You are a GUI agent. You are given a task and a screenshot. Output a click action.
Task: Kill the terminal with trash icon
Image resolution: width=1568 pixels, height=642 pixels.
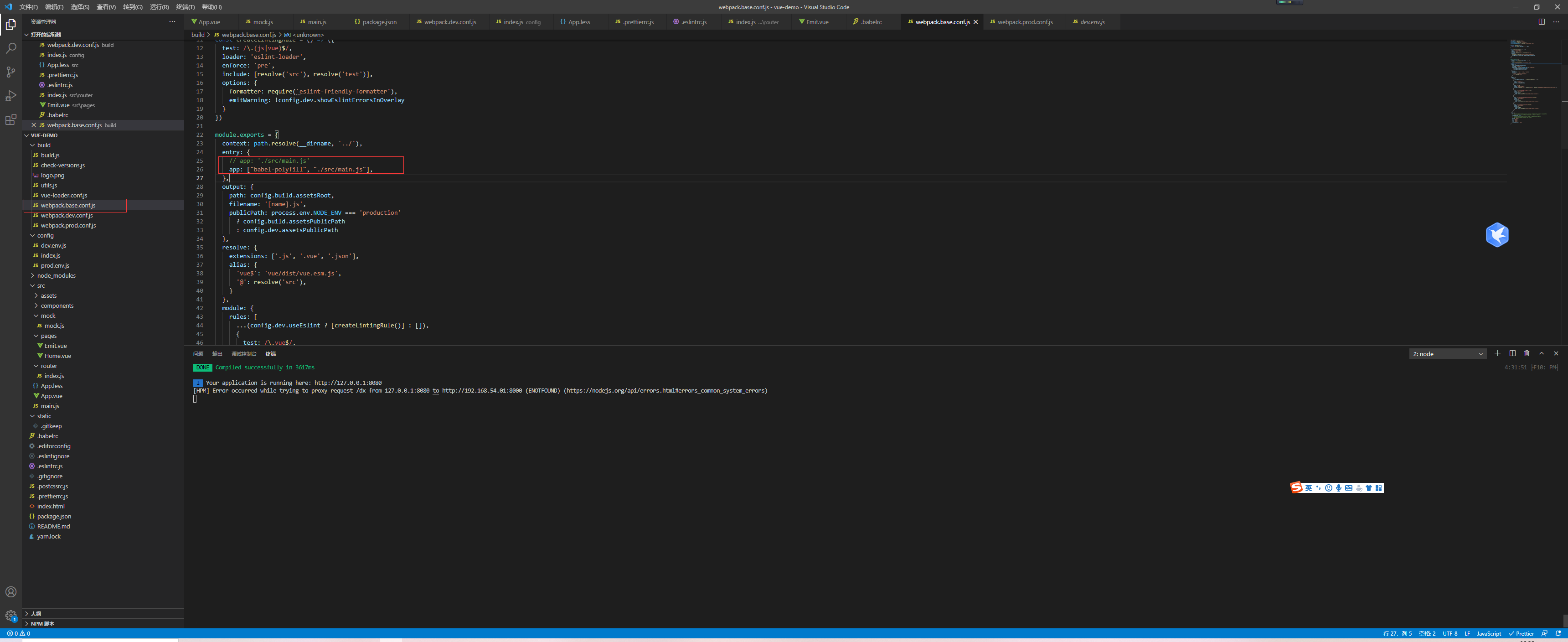1527,353
